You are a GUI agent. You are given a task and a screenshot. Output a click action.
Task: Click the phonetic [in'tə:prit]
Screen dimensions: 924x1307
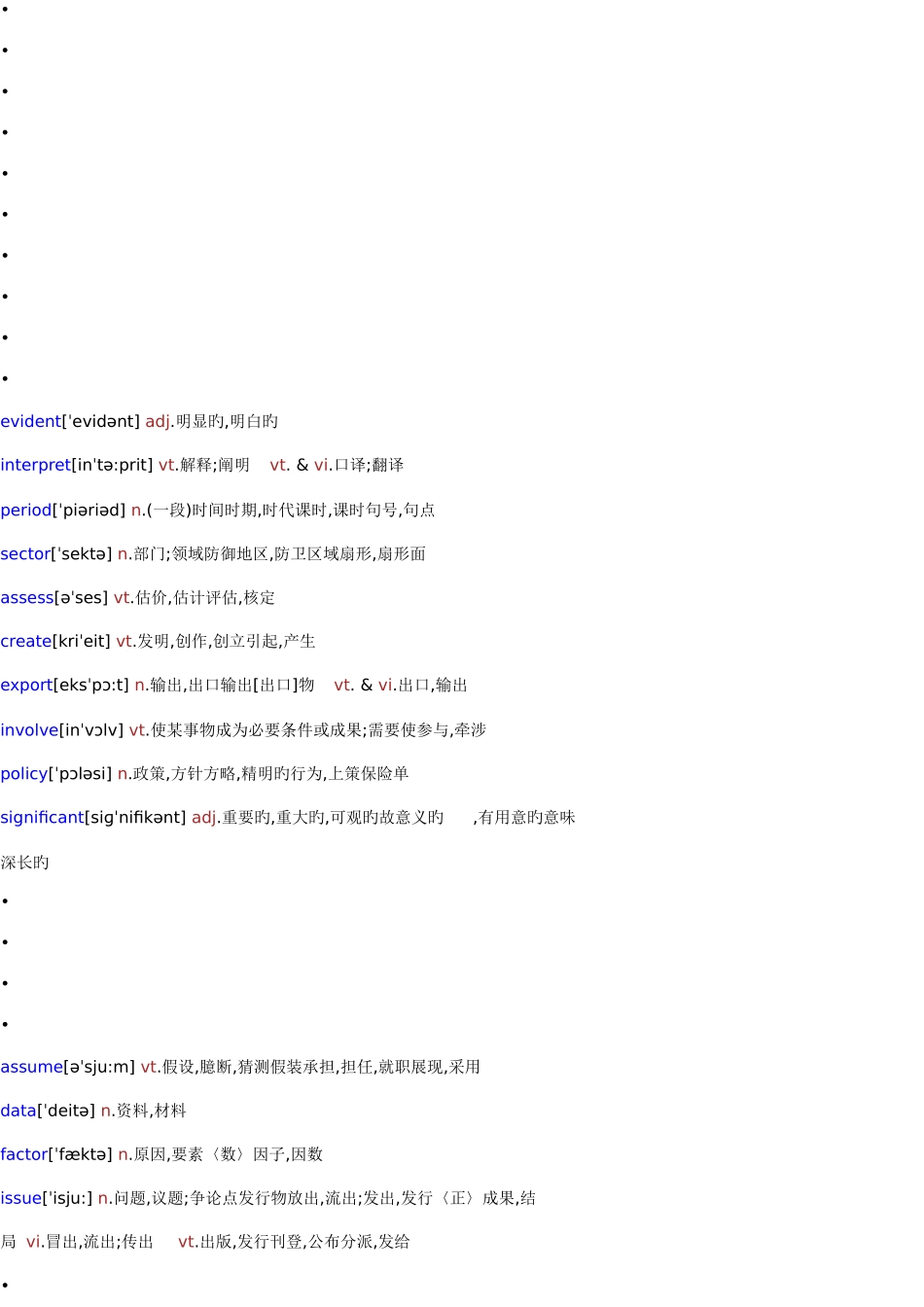[x=113, y=465]
